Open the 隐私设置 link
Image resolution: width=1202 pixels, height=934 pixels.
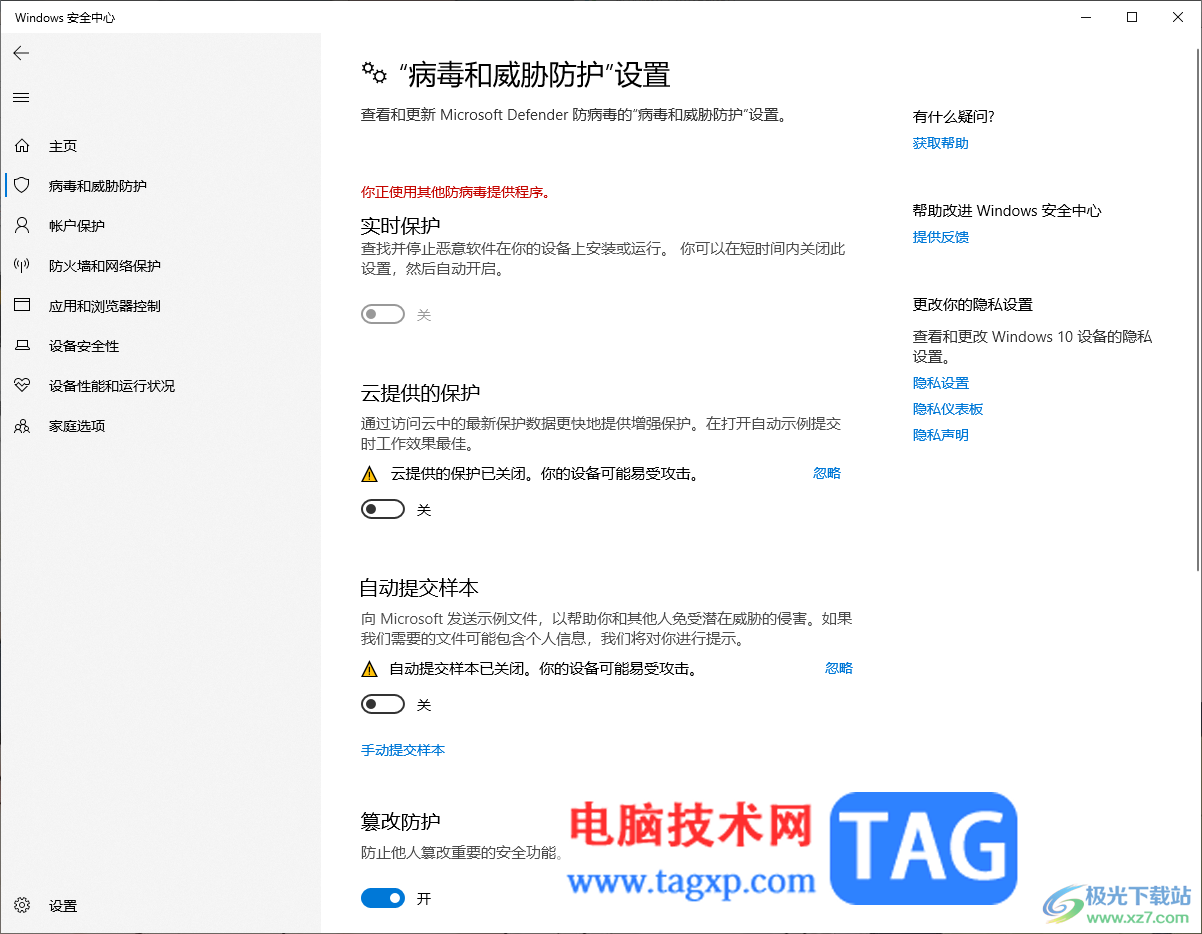[941, 383]
